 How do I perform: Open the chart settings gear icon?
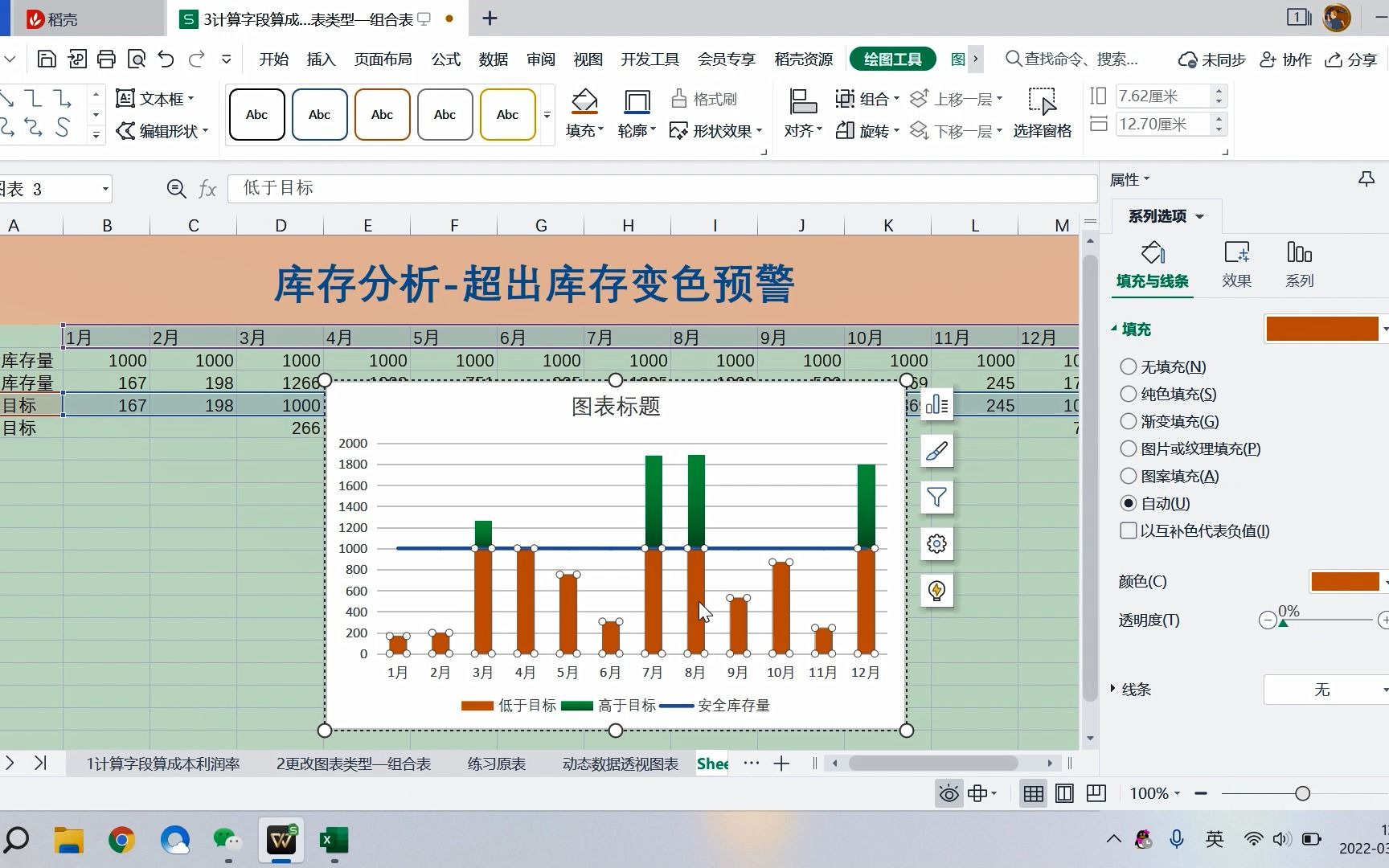(x=936, y=543)
